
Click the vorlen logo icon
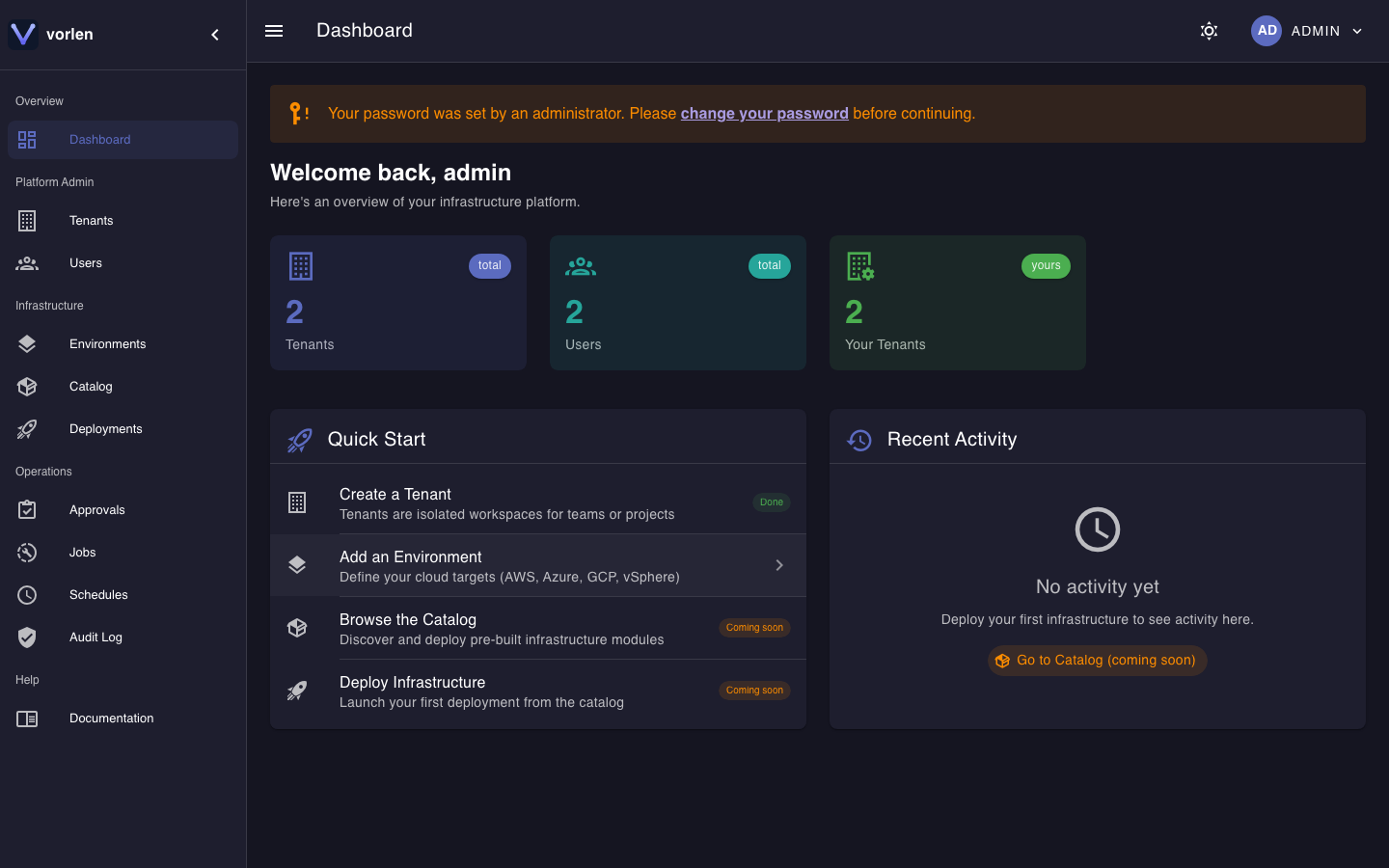(23, 35)
